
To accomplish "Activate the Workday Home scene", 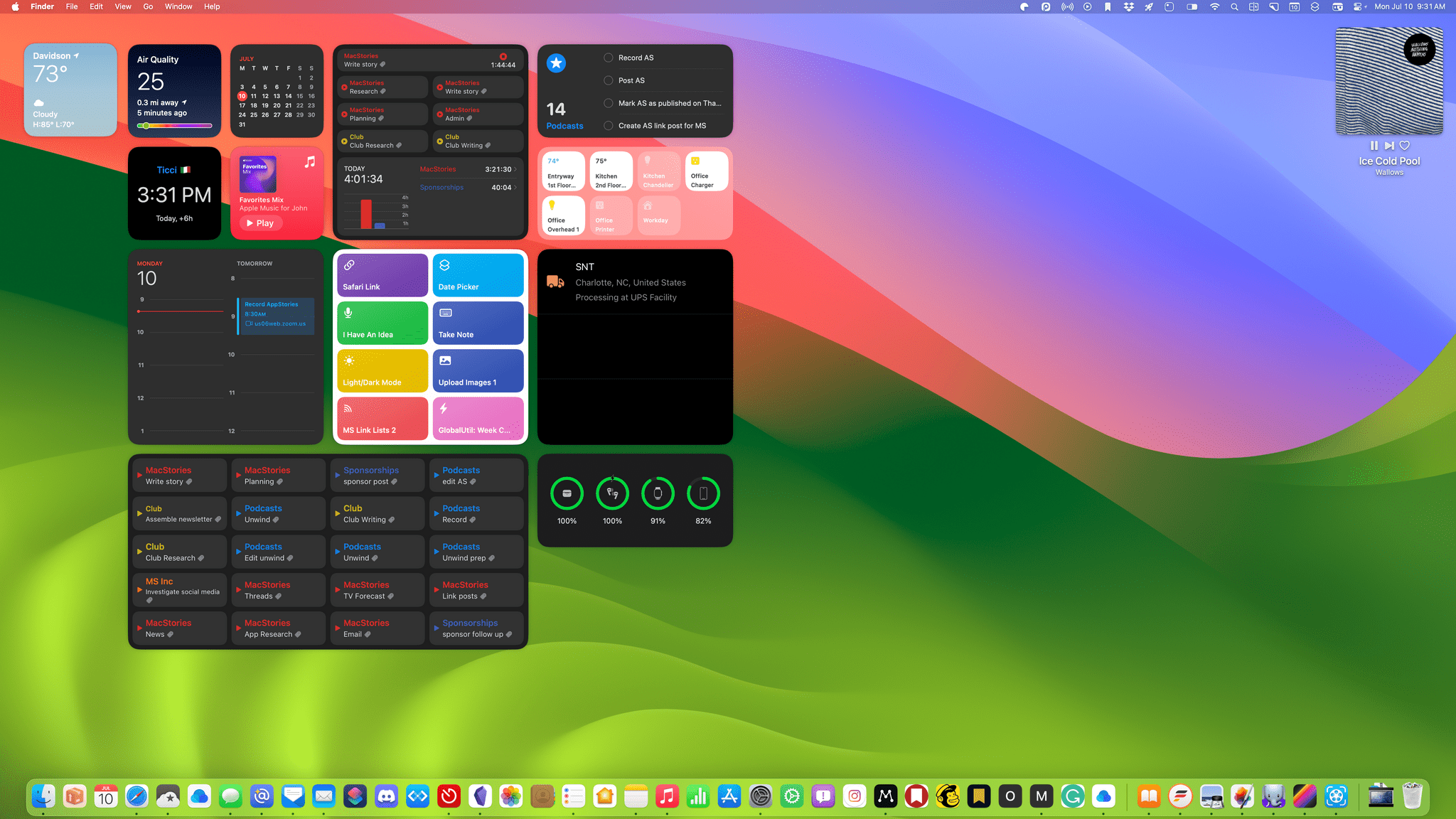I will click(x=659, y=215).
